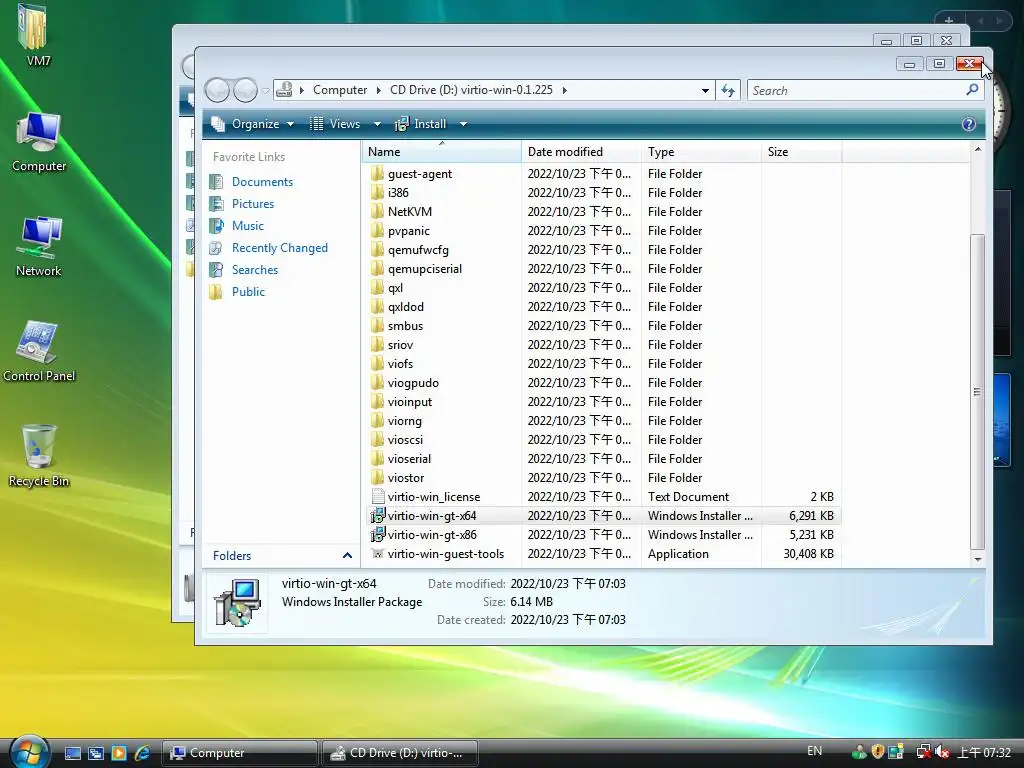Image resolution: width=1024 pixels, height=768 pixels.
Task: Sort by the Name column header
Action: pos(441,152)
